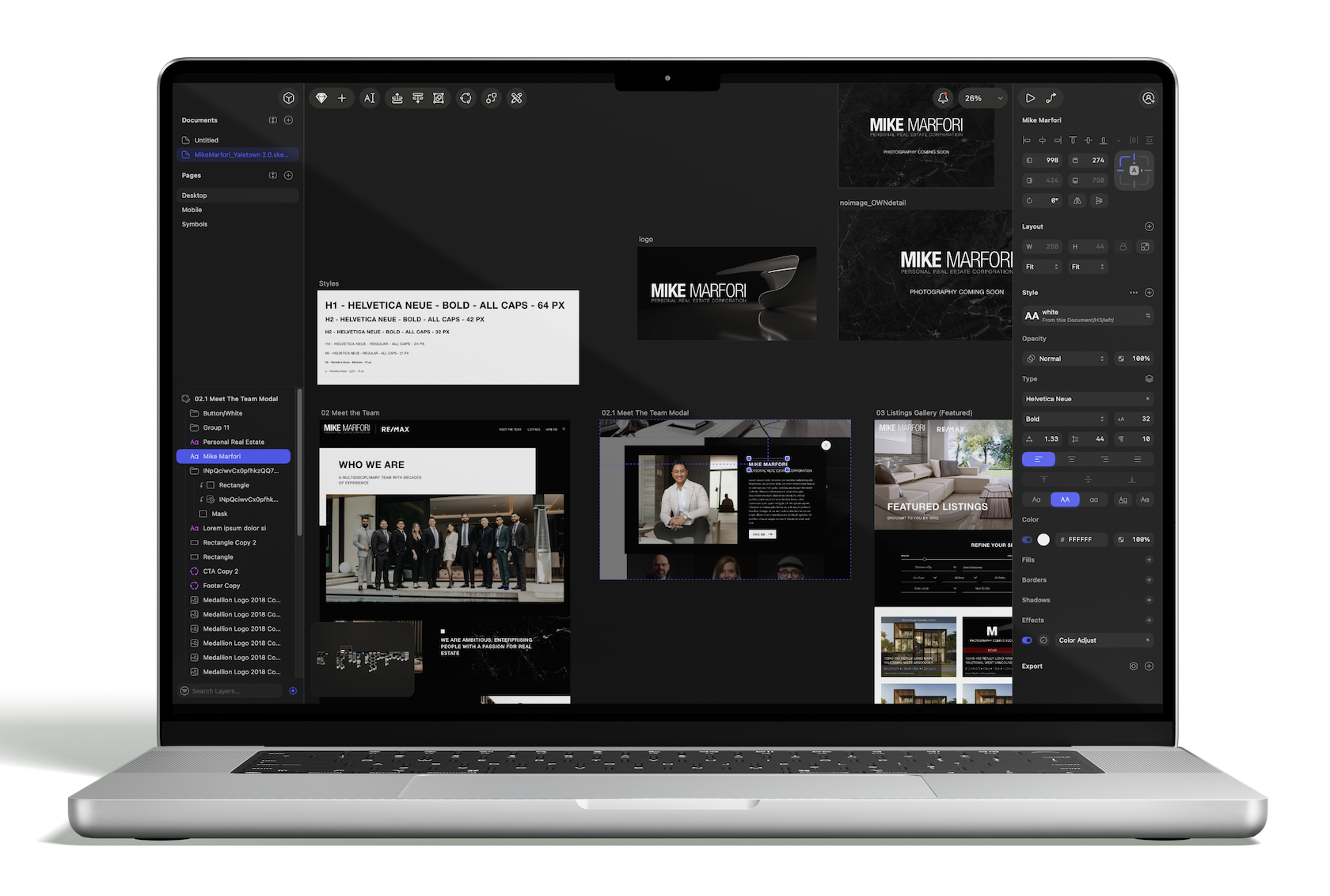Disable the Color Adjust effect toggle
This screenshot has width=1330, height=896.
tap(1028, 640)
